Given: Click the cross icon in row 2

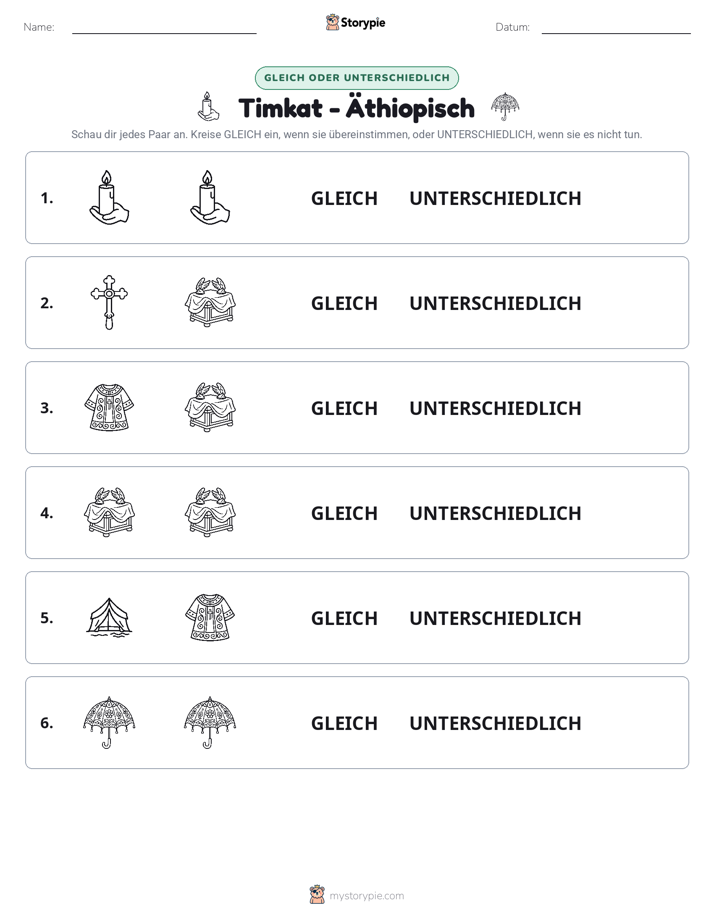Looking at the screenshot, I should pos(109,302).
